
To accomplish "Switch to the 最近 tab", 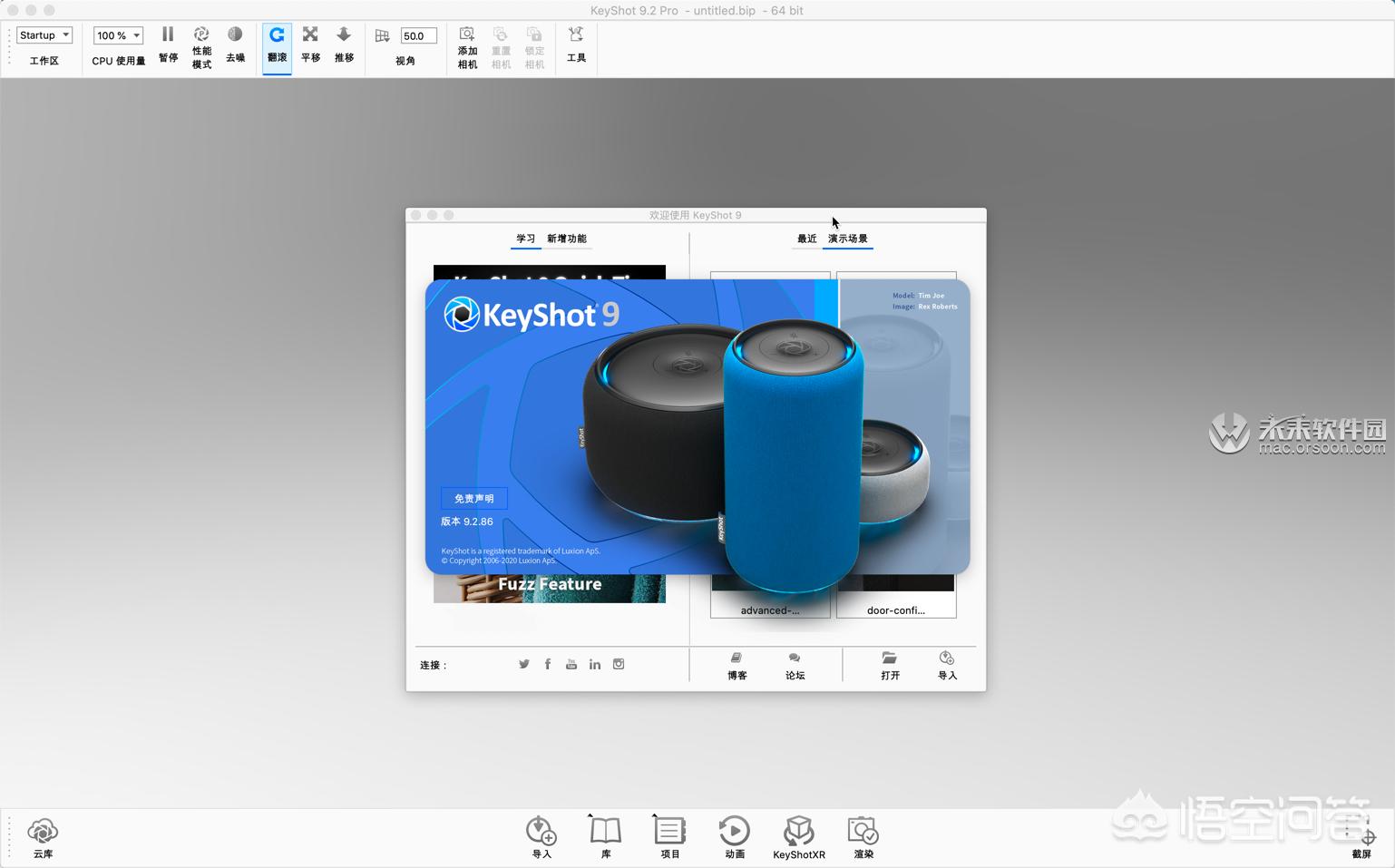I will [807, 239].
